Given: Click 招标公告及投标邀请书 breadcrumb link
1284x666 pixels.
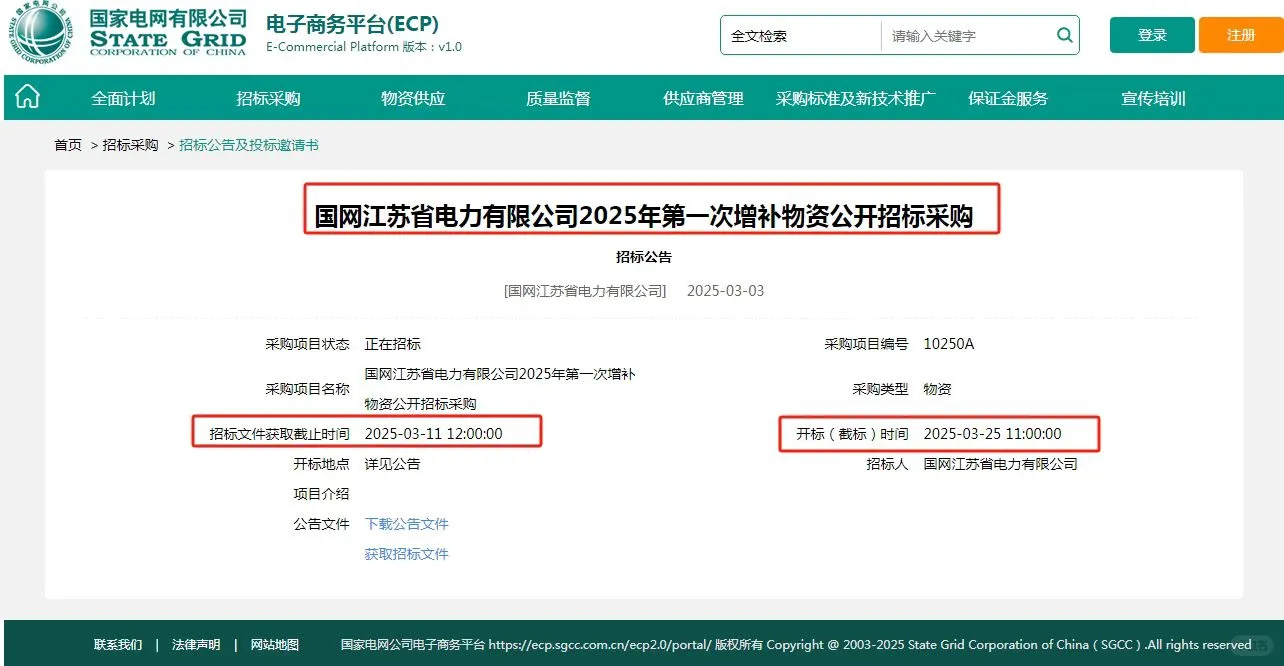Looking at the screenshot, I should coord(249,145).
